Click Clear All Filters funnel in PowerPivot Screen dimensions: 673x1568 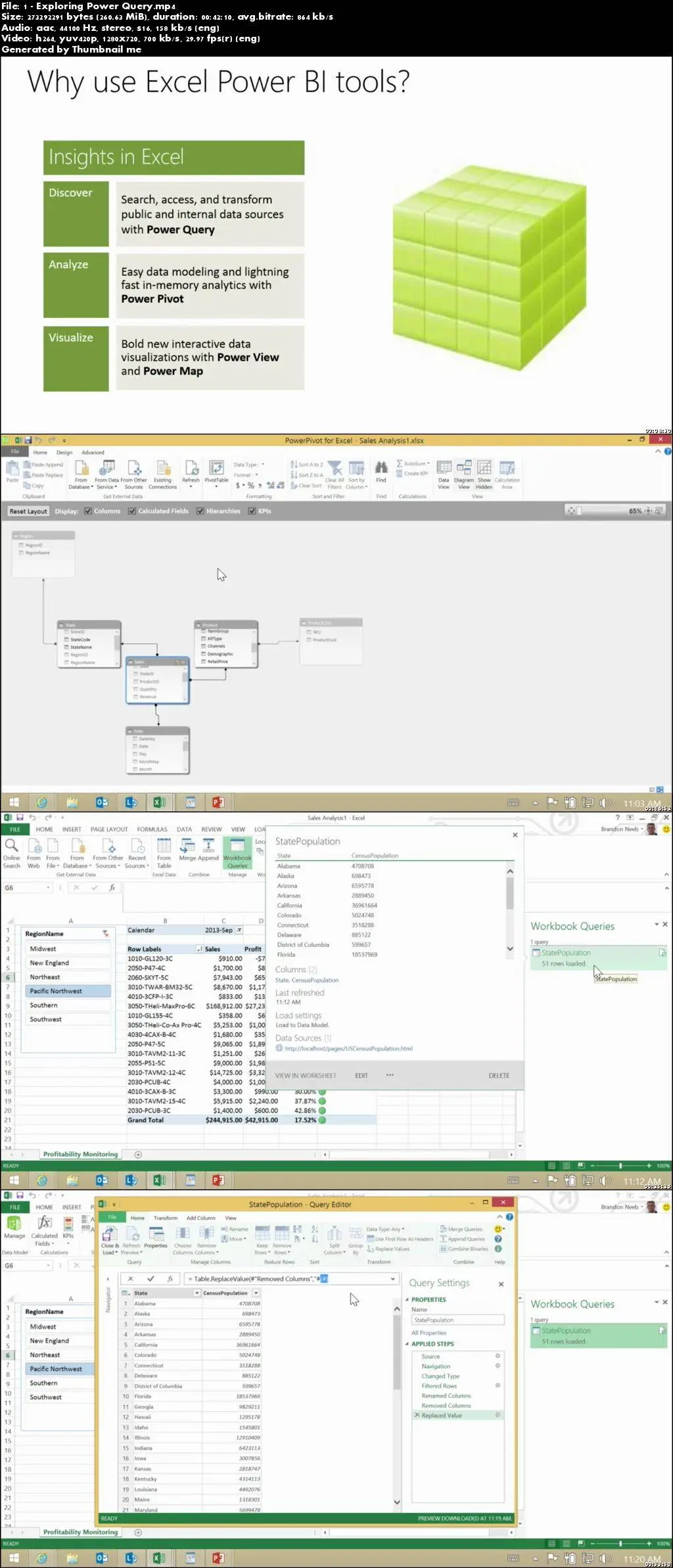pyautogui.click(x=335, y=474)
